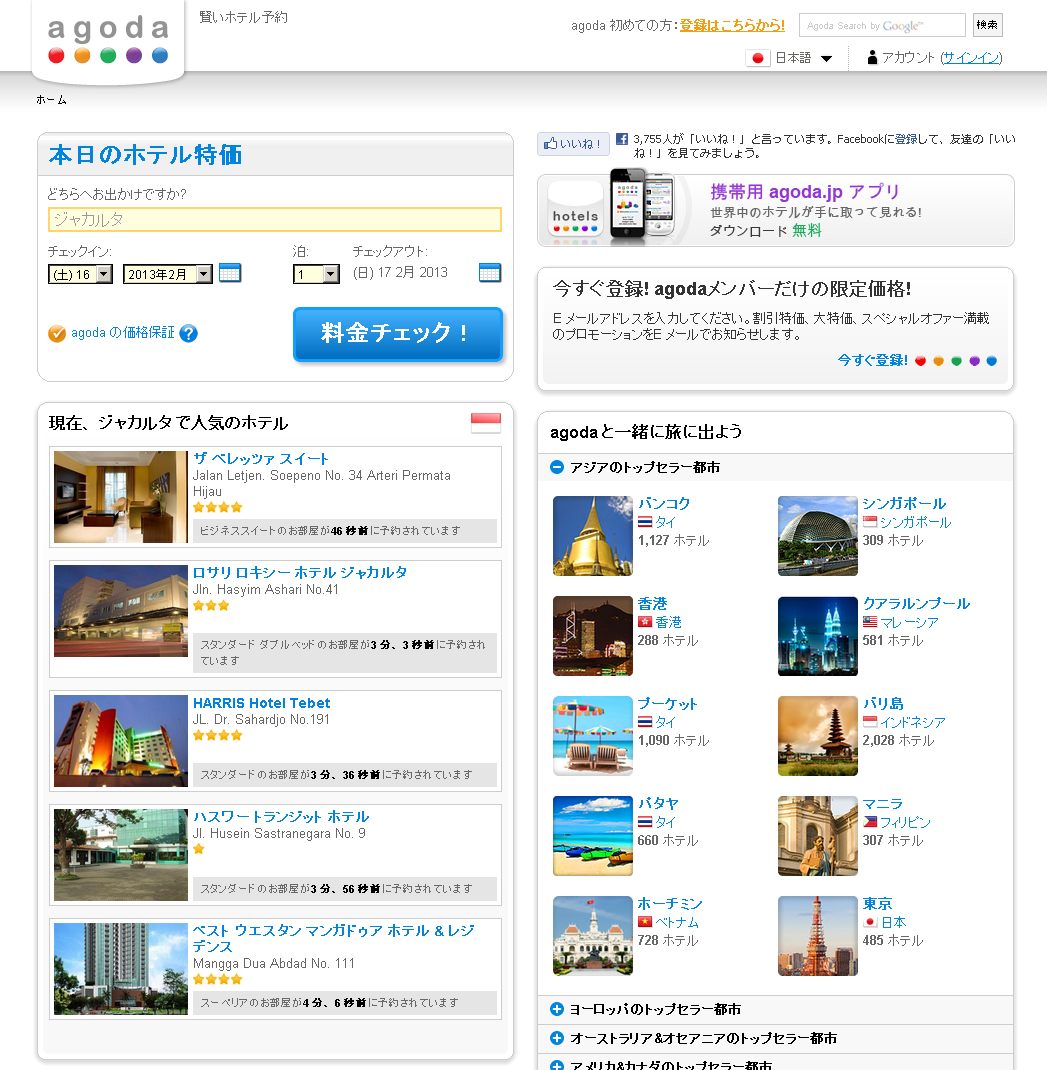1047x1070 pixels.
Task: Click the Indonesia flag in popular hotels
Action: pos(485,423)
